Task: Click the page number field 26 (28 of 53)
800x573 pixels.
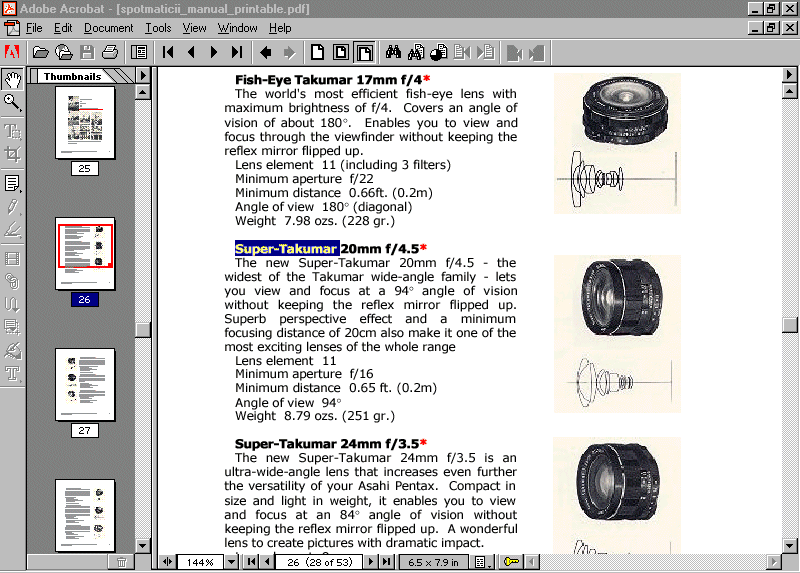Action: (x=319, y=562)
